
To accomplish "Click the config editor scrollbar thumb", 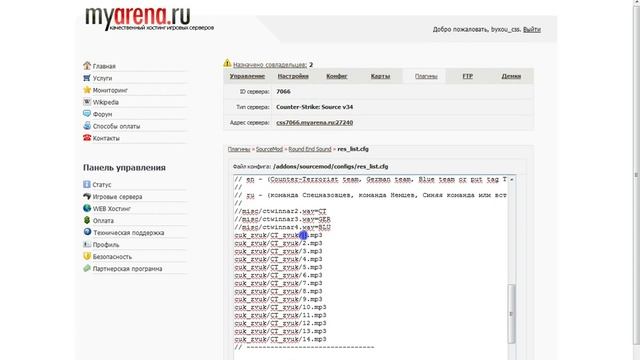I will (x=511, y=313).
